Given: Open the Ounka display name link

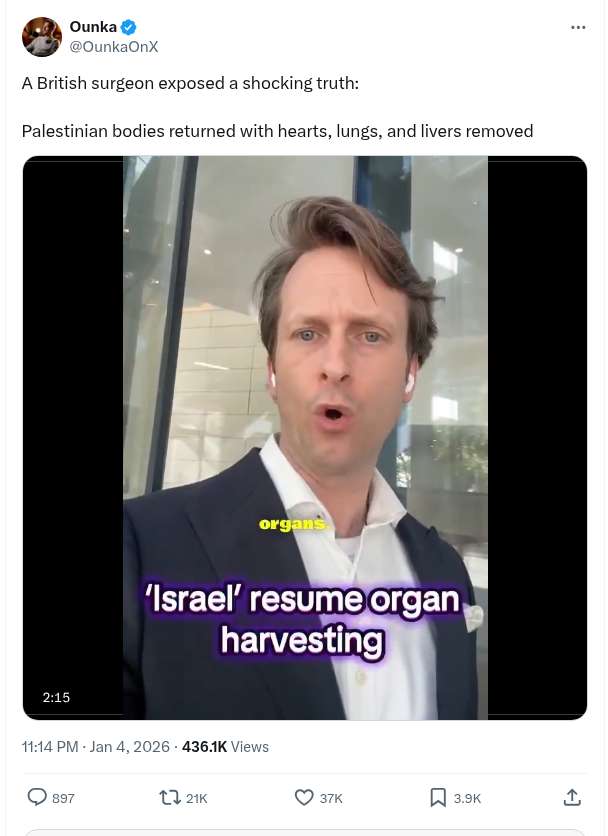Looking at the screenshot, I should [93, 27].
